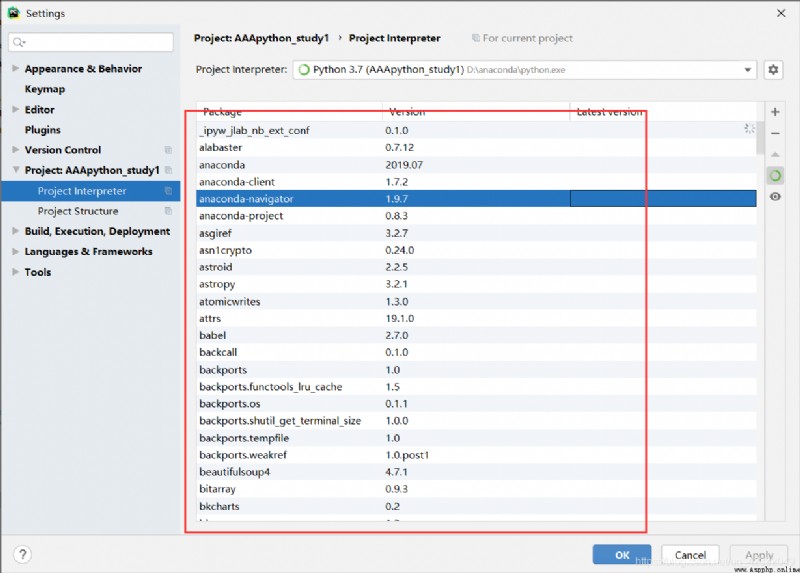Screen dimensions: 800x573
Task: Select the bkcharts package row
Action: [476, 506]
